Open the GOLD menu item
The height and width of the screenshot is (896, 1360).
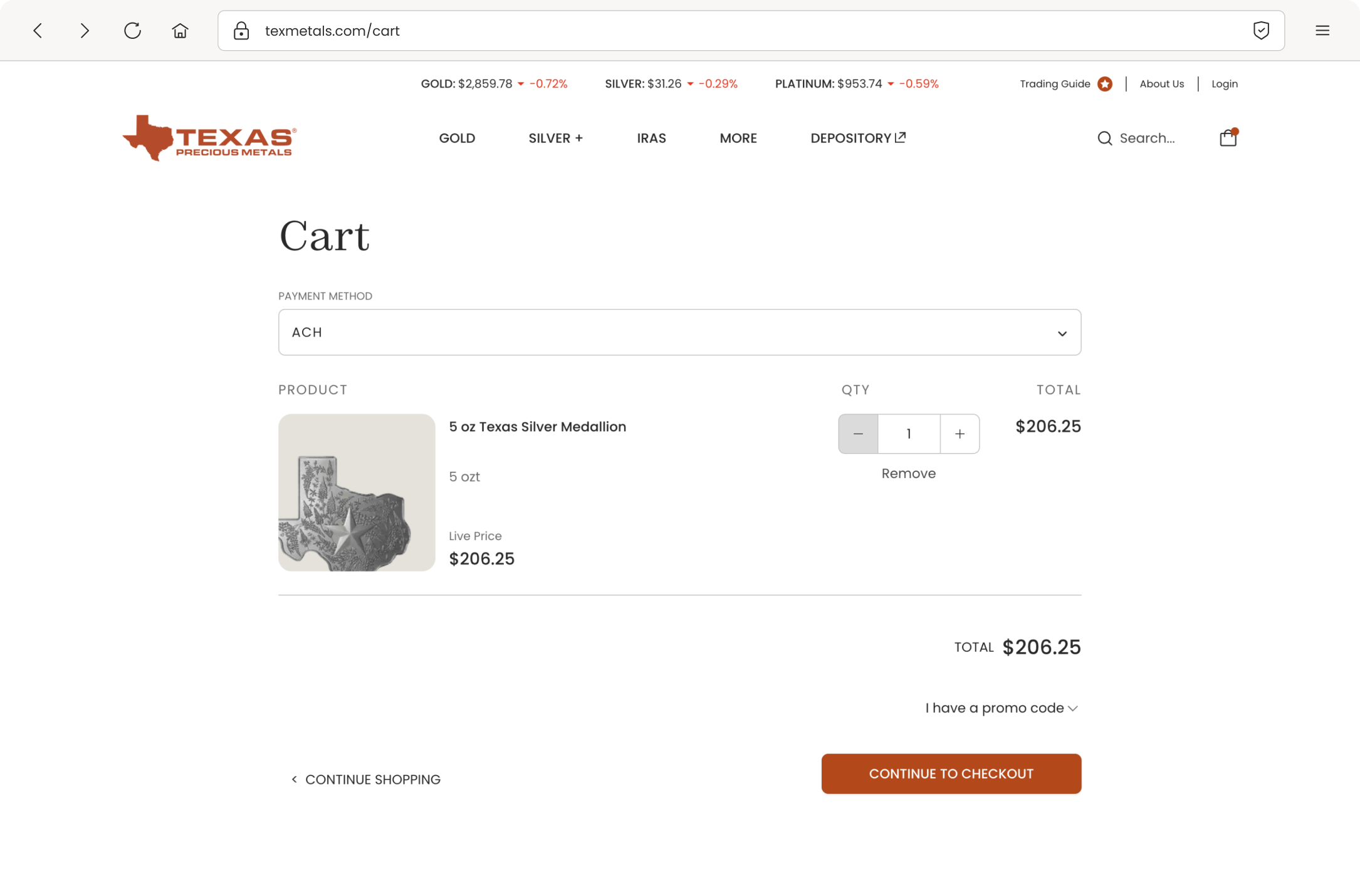coord(457,138)
